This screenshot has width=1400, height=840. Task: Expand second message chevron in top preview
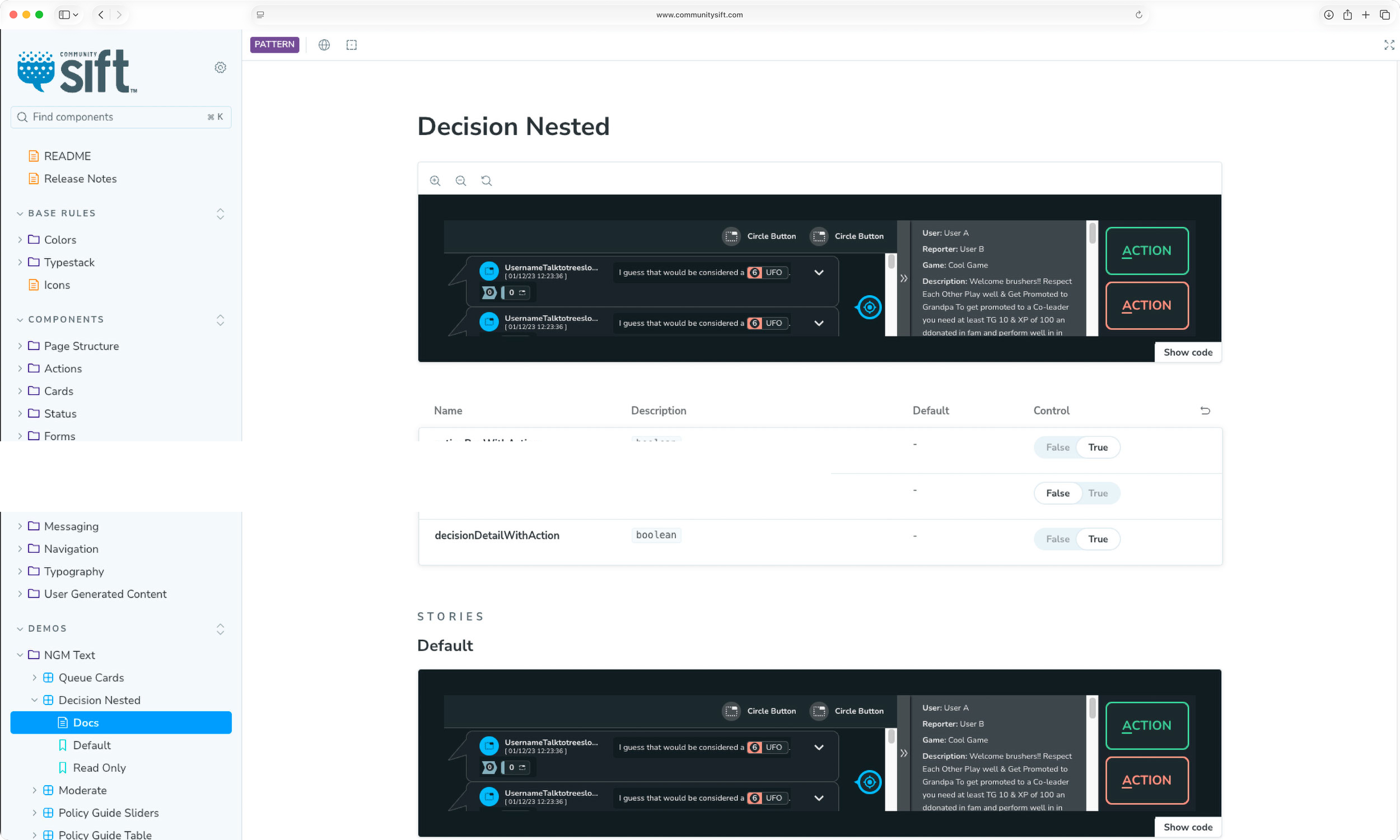pyautogui.click(x=818, y=323)
